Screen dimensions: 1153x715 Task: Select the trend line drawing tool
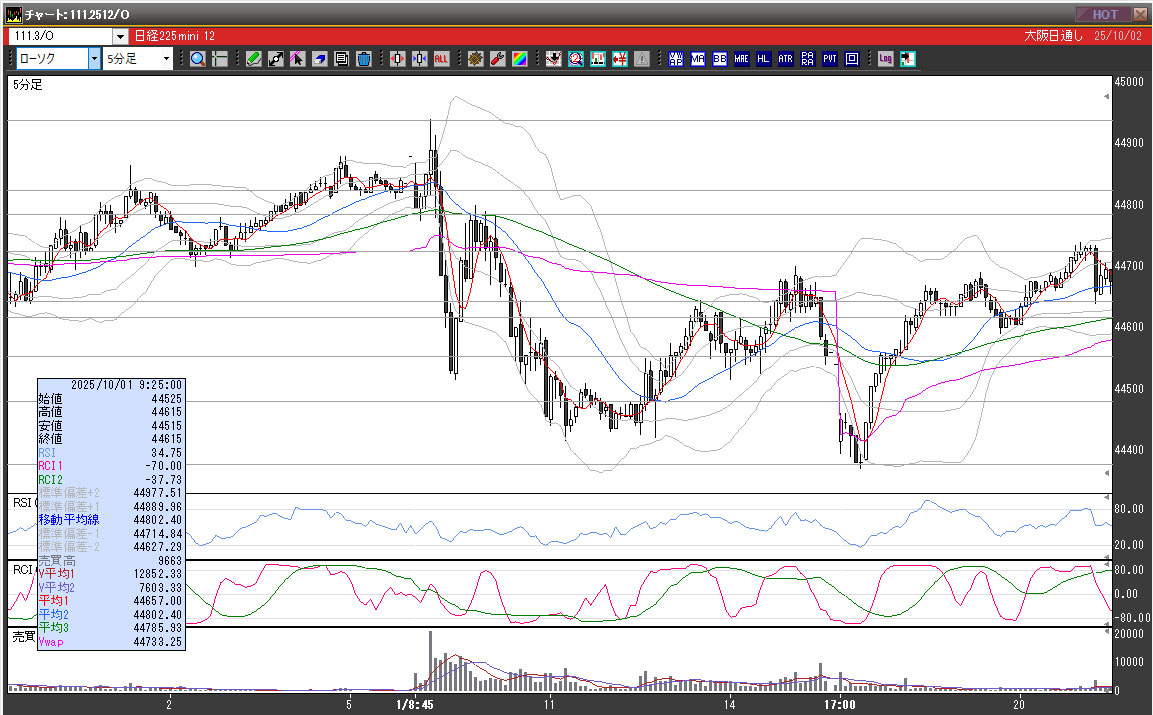(x=276, y=59)
